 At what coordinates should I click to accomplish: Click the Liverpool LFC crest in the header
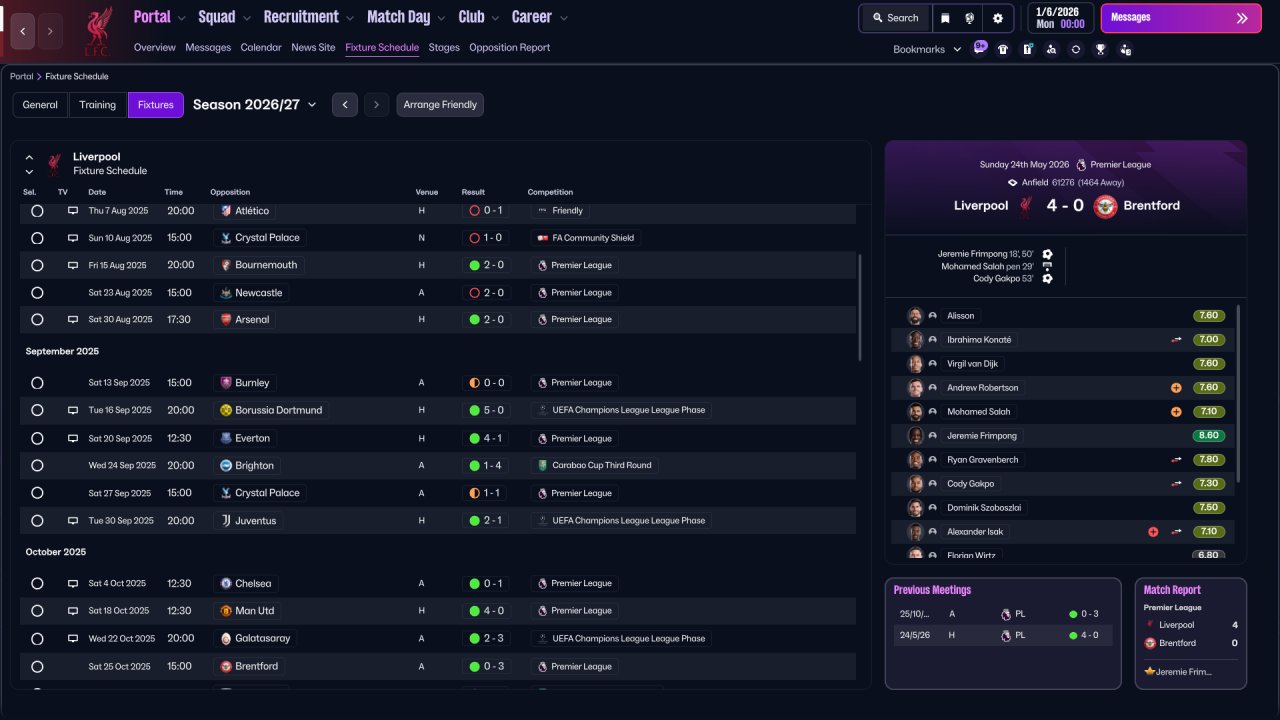tap(97, 31)
